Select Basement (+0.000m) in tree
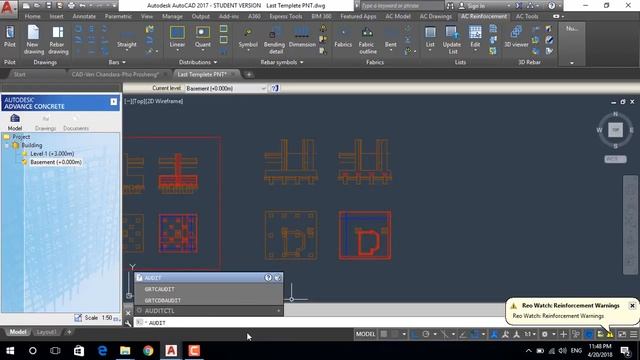This screenshot has width=640, height=360. click(x=56, y=162)
